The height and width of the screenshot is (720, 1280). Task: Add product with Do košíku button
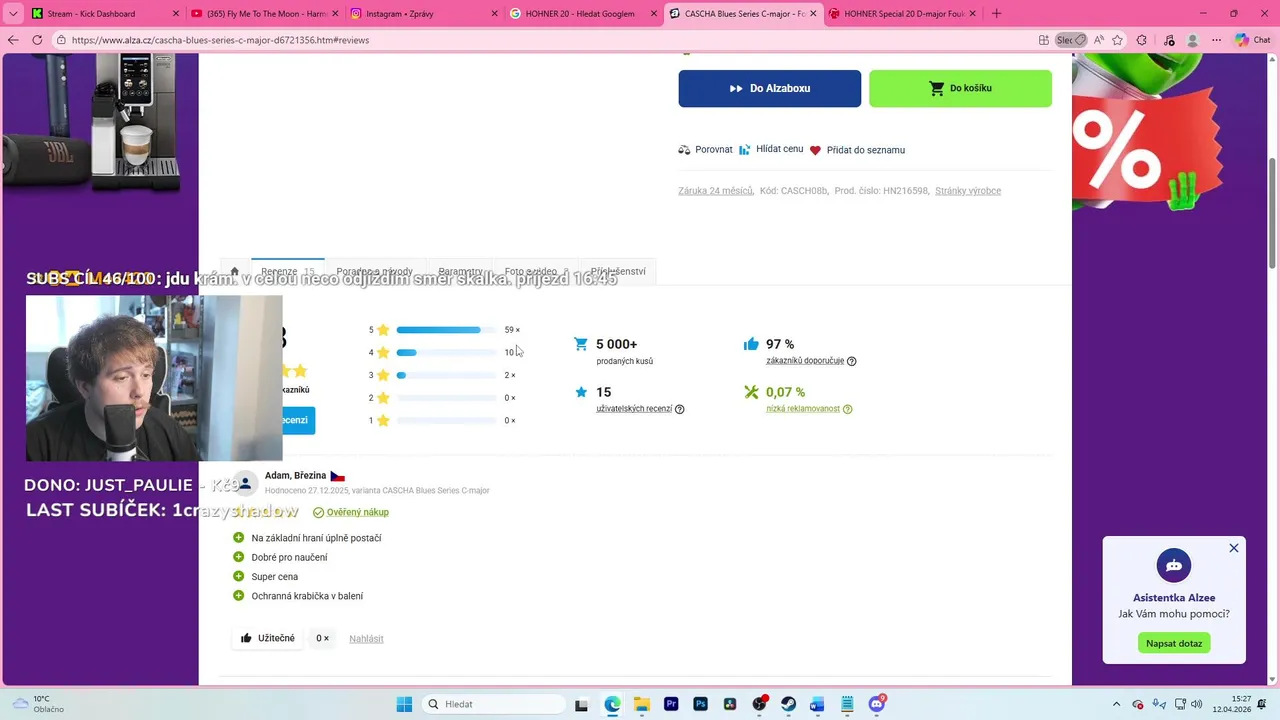pos(960,88)
